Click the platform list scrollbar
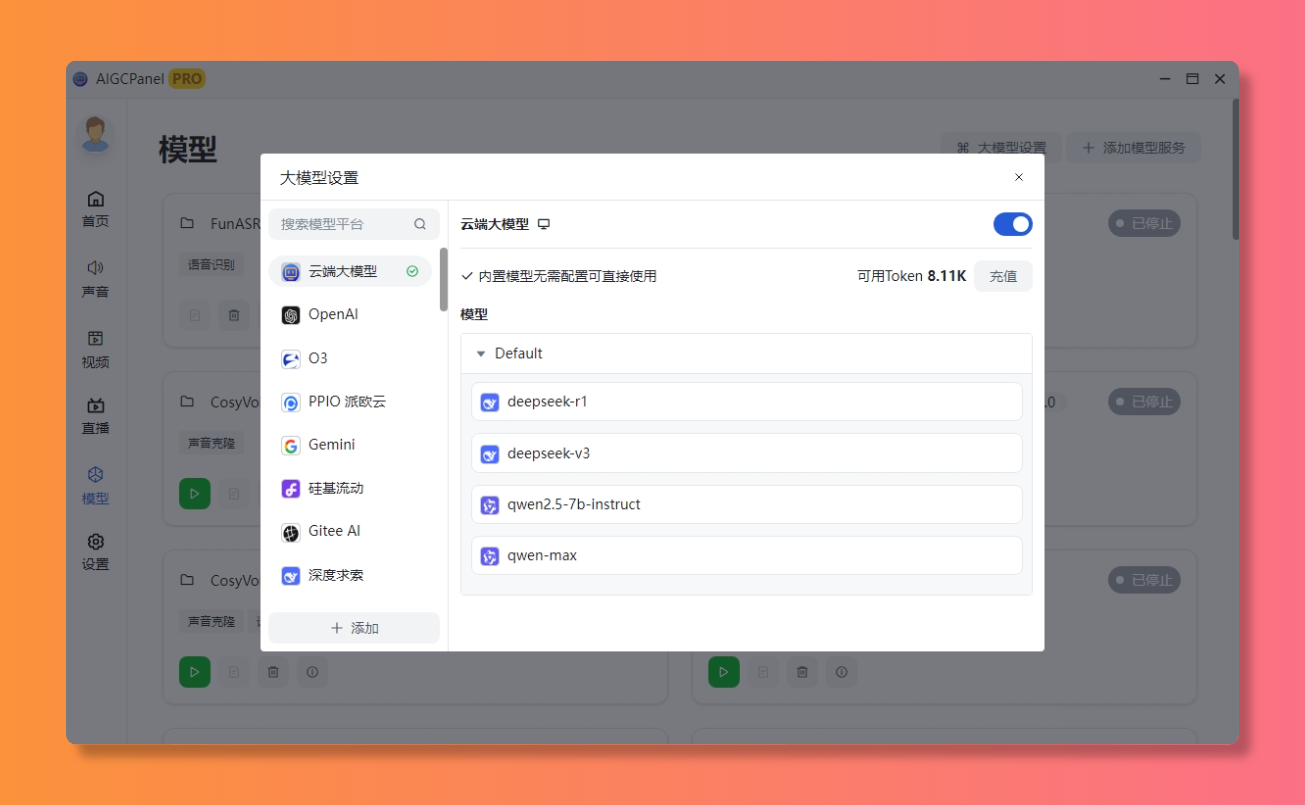Viewport: 1305px width, 805px height. tap(443, 280)
